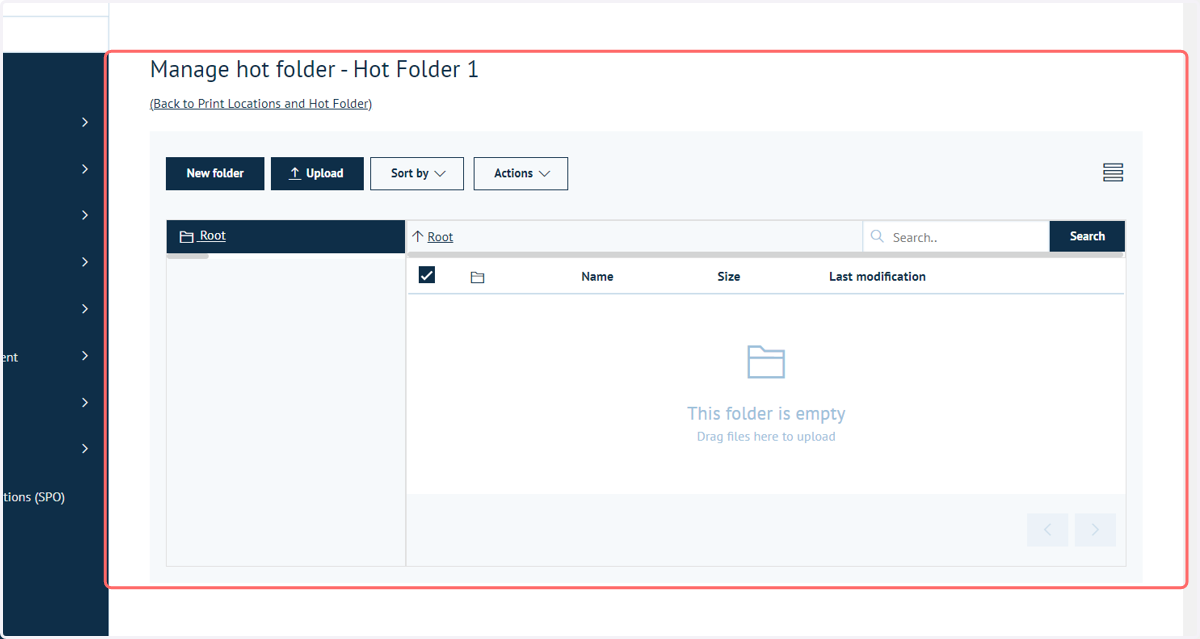Switch to list view icon
The width and height of the screenshot is (1200, 639).
click(1113, 173)
